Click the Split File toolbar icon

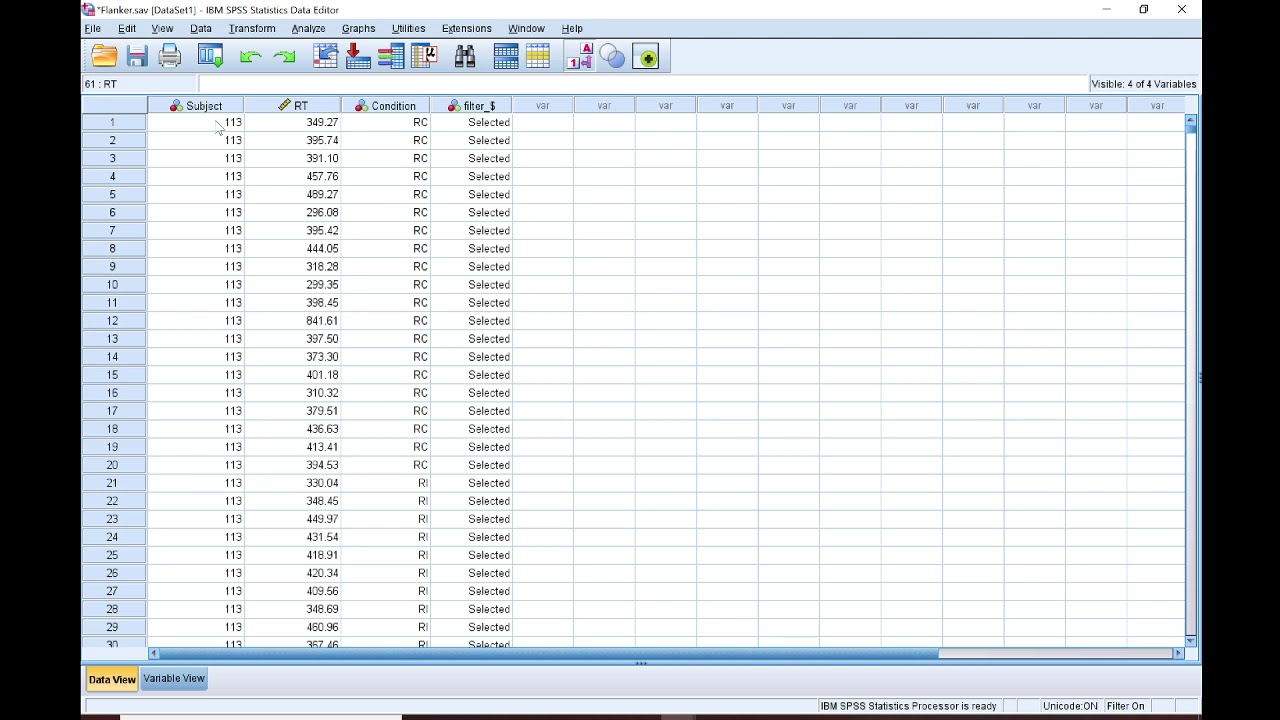pyautogui.click(x=505, y=57)
